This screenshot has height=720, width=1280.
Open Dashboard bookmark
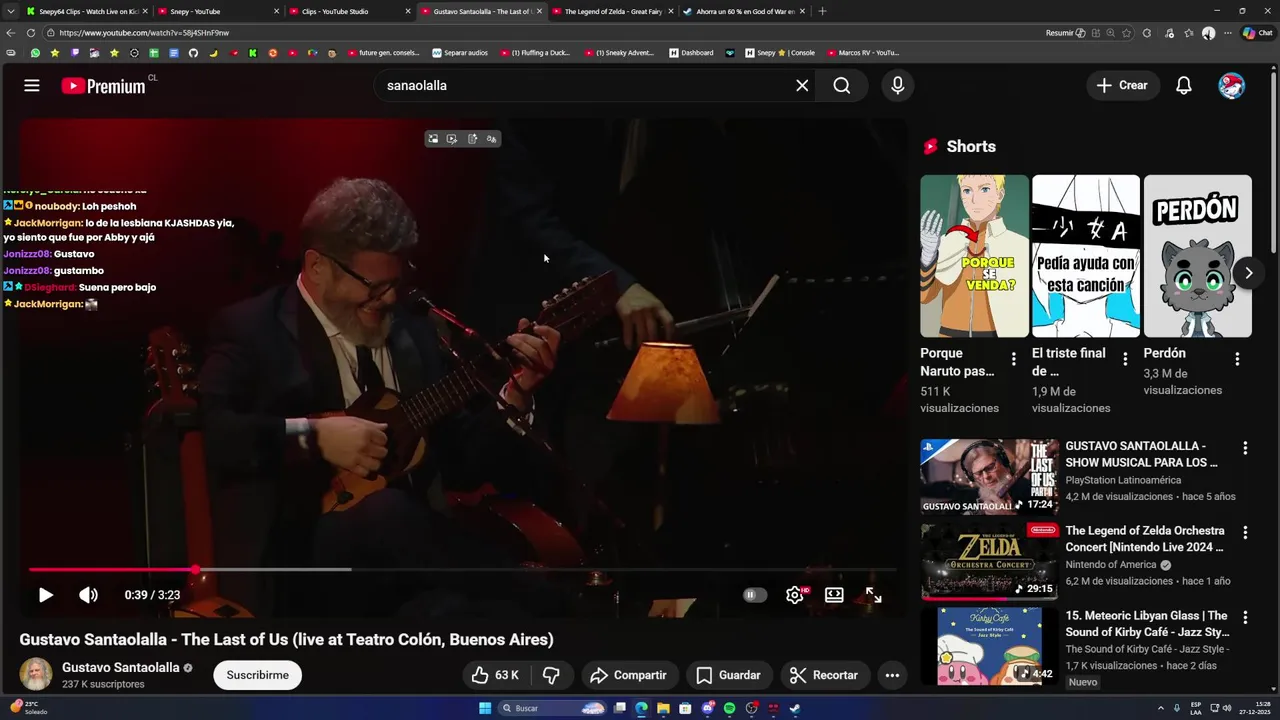pos(692,53)
